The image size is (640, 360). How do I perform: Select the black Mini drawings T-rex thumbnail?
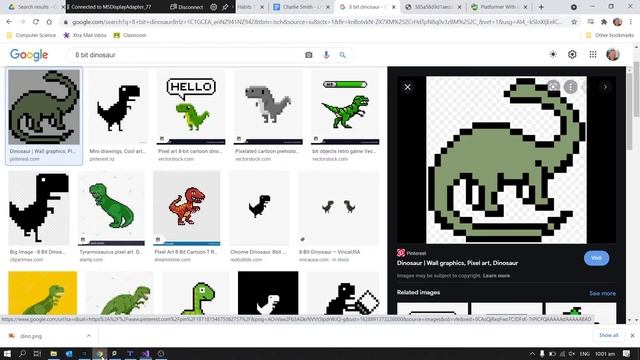point(118,107)
